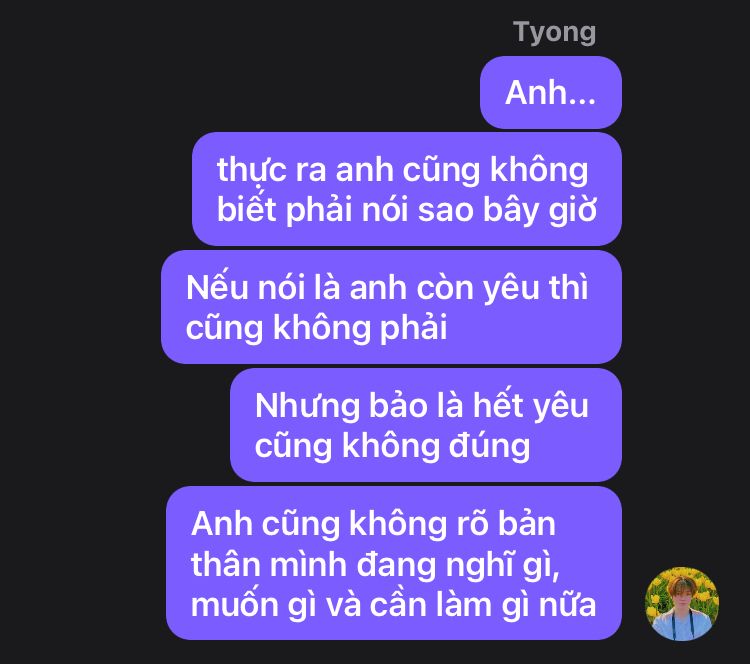Click the Tyong sender name label
750x664 pixels.
pos(554,32)
